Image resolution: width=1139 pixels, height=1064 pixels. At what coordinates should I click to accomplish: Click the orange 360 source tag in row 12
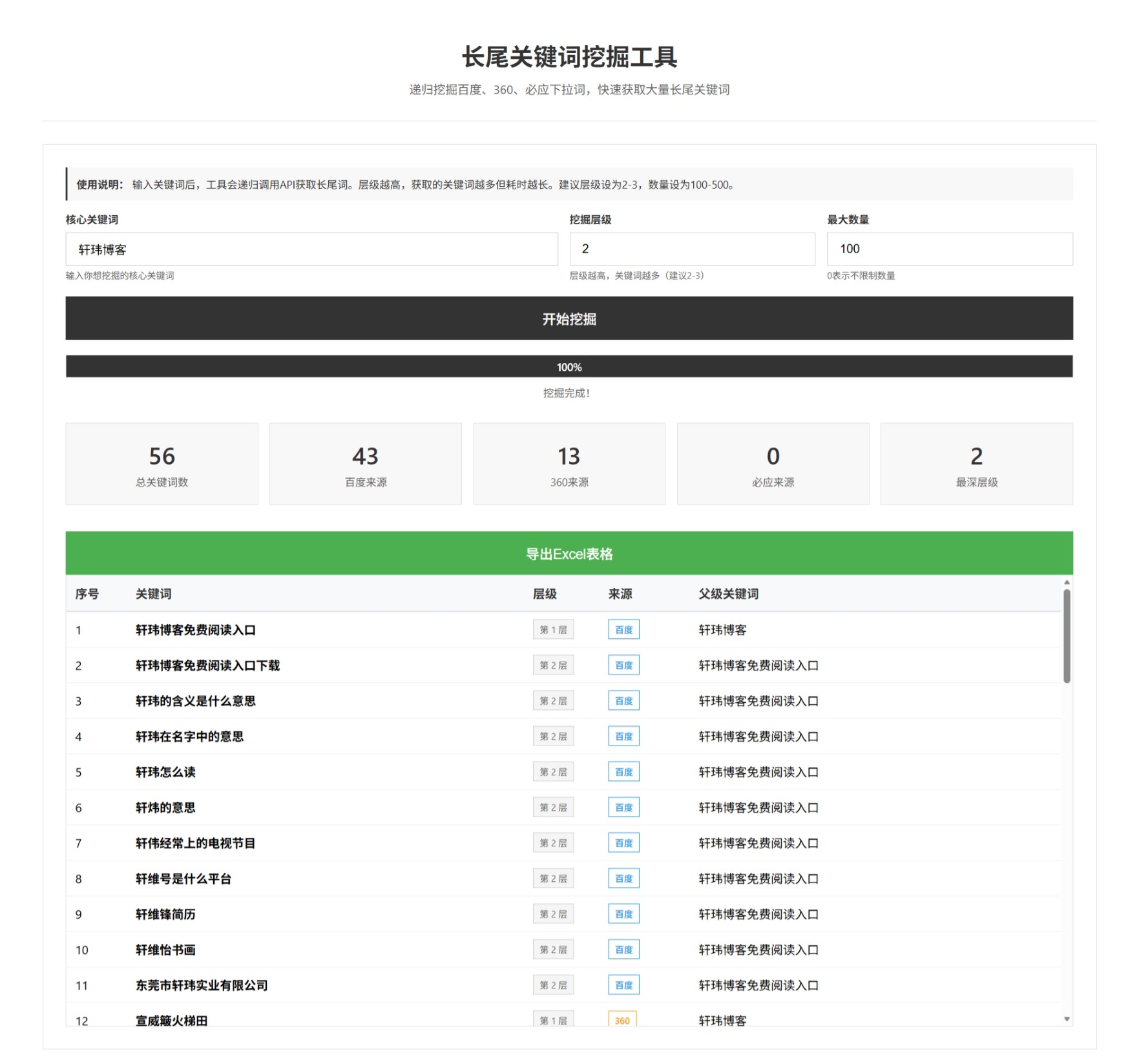point(622,1020)
